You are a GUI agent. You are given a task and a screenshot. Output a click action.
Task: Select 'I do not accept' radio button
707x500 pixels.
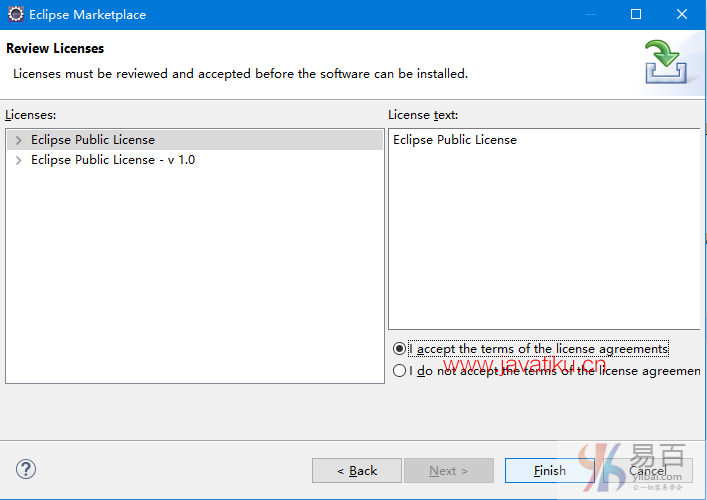[399, 371]
